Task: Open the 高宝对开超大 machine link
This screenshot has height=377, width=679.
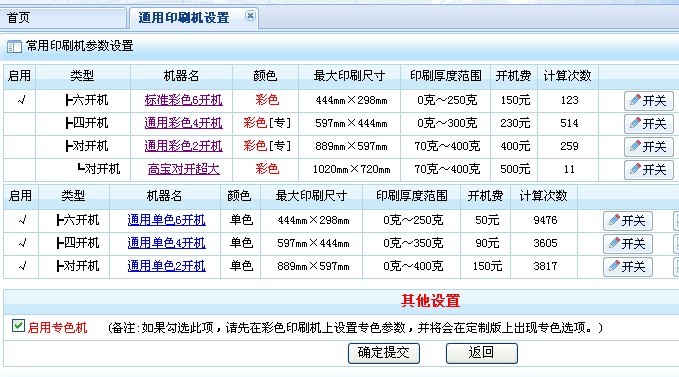Action: (x=184, y=169)
